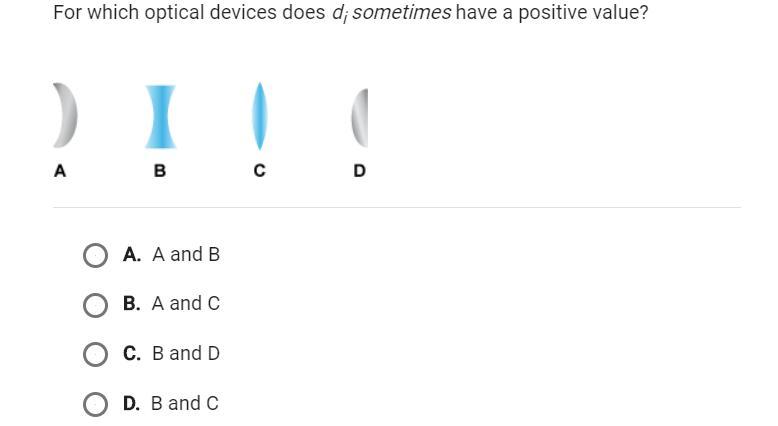Image resolution: width=778 pixels, height=426 pixels.
Task: Choose the 'A and B' answer text
Action: coord(186,254)
